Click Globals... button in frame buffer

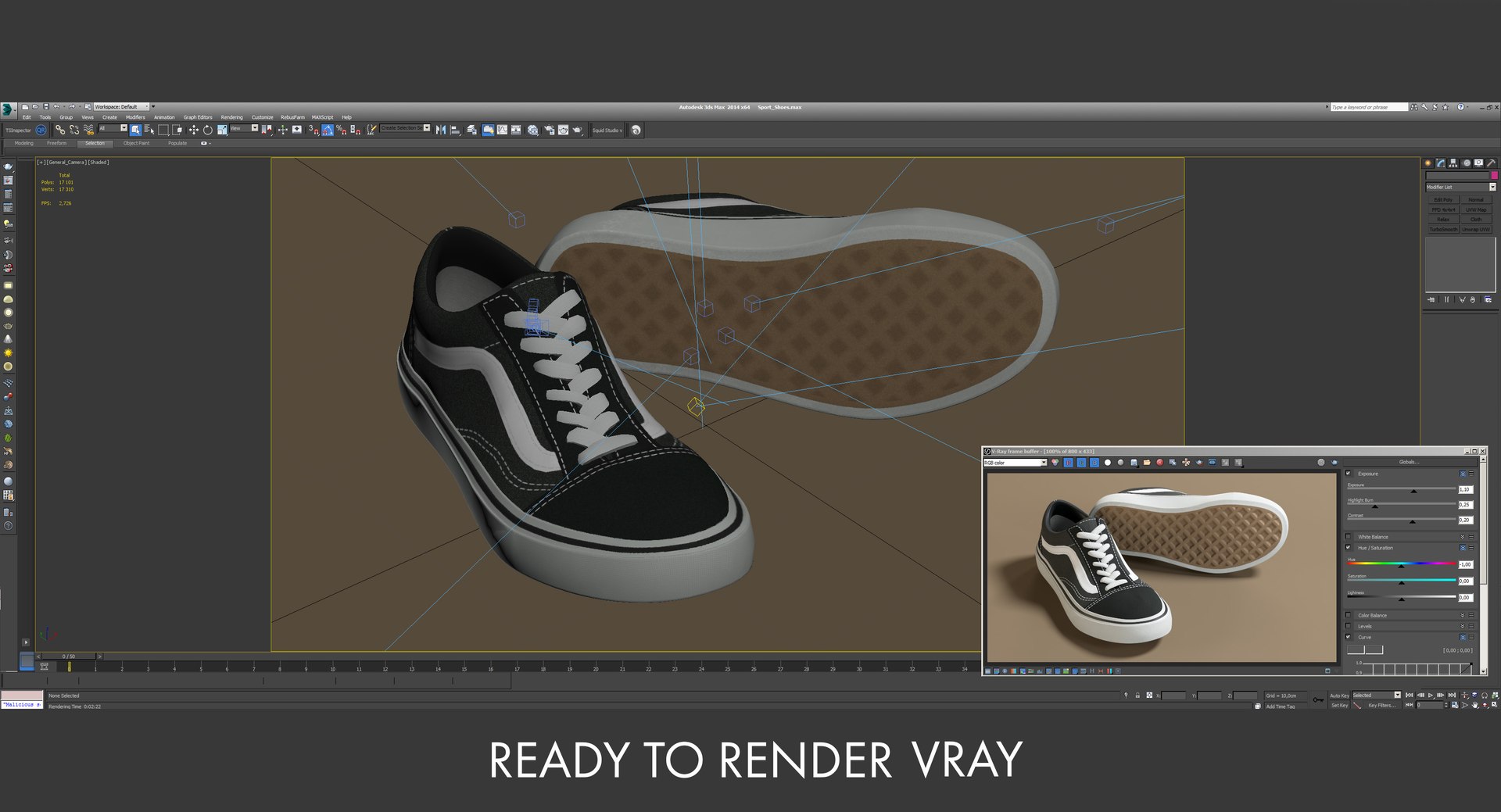pyautogui.click(x=1408, y=462)
